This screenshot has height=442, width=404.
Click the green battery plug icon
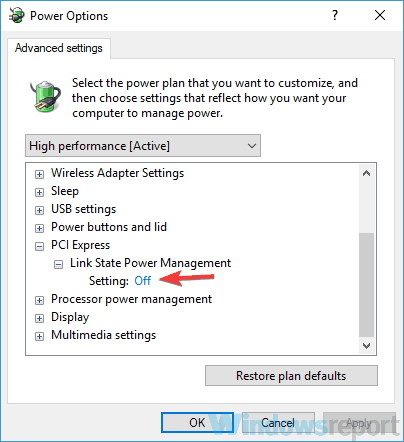click(x=45, y=97)
